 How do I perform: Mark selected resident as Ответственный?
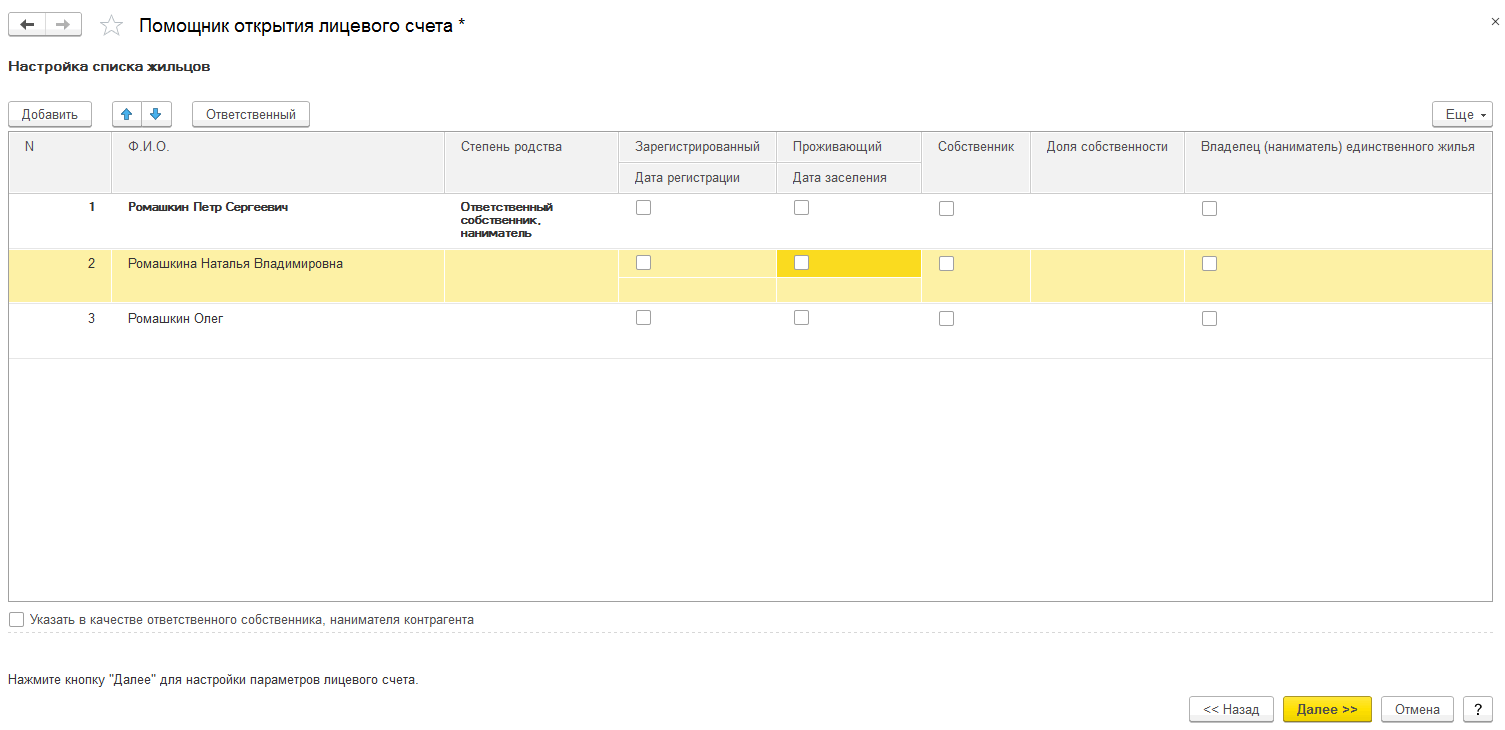coord(251,114)
